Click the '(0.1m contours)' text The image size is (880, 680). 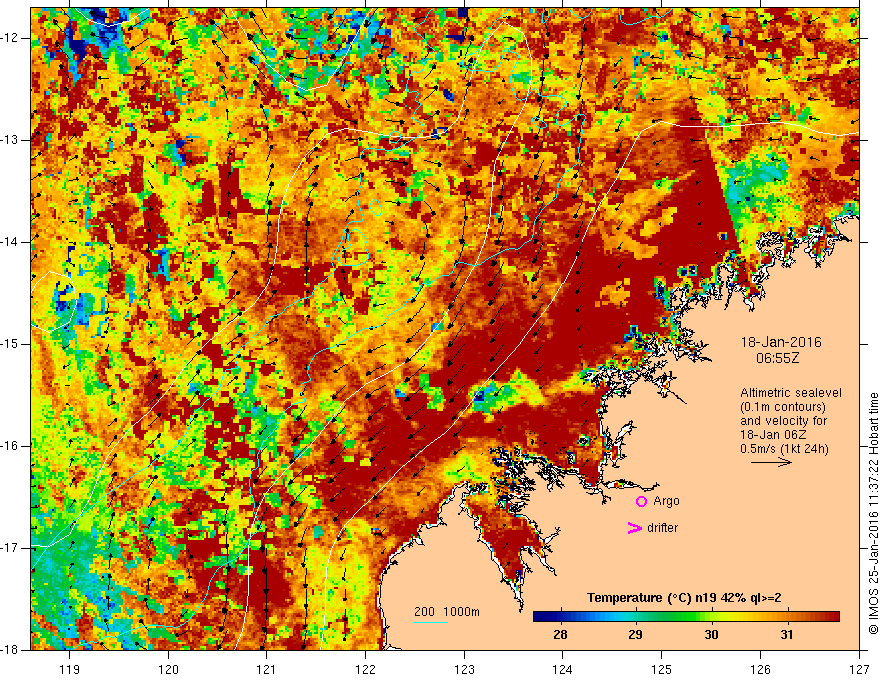pos(782,407)
